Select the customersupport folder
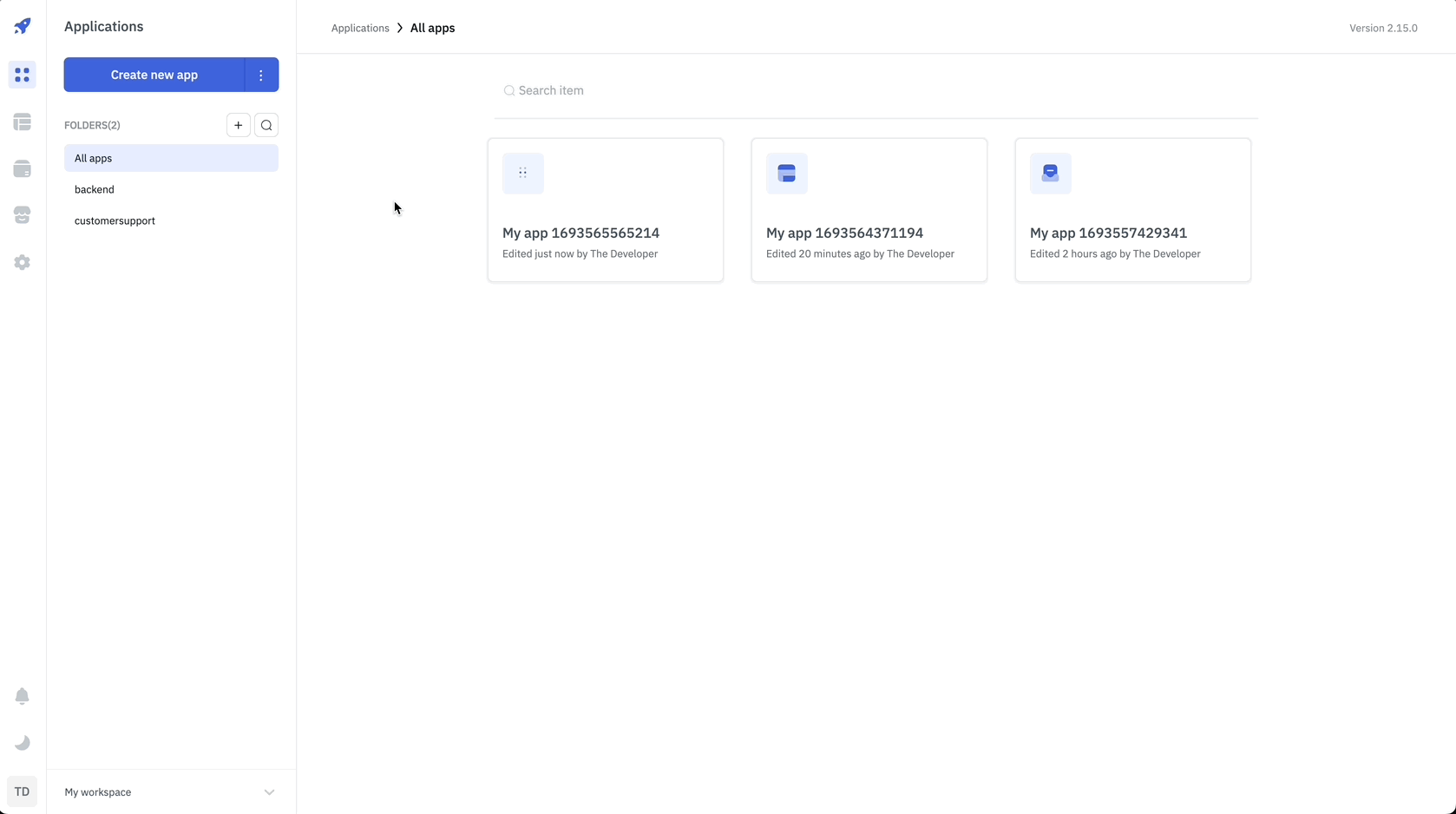 115,220
